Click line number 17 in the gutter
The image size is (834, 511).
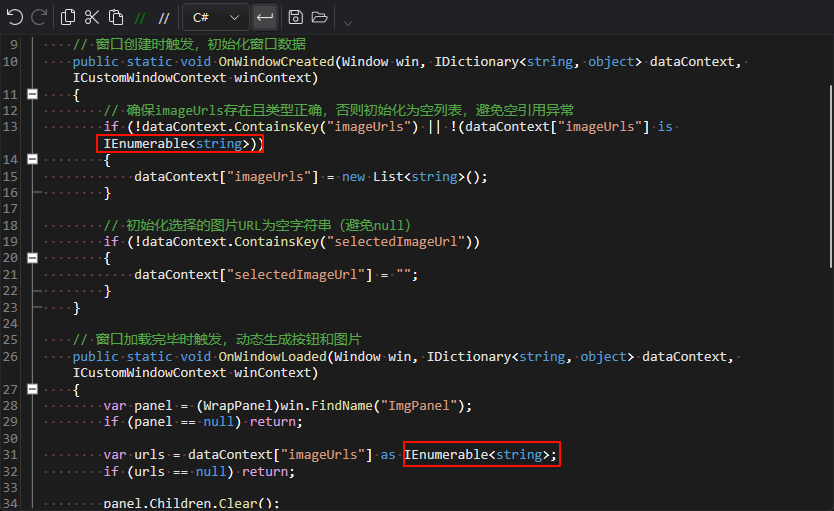(10, 209)
